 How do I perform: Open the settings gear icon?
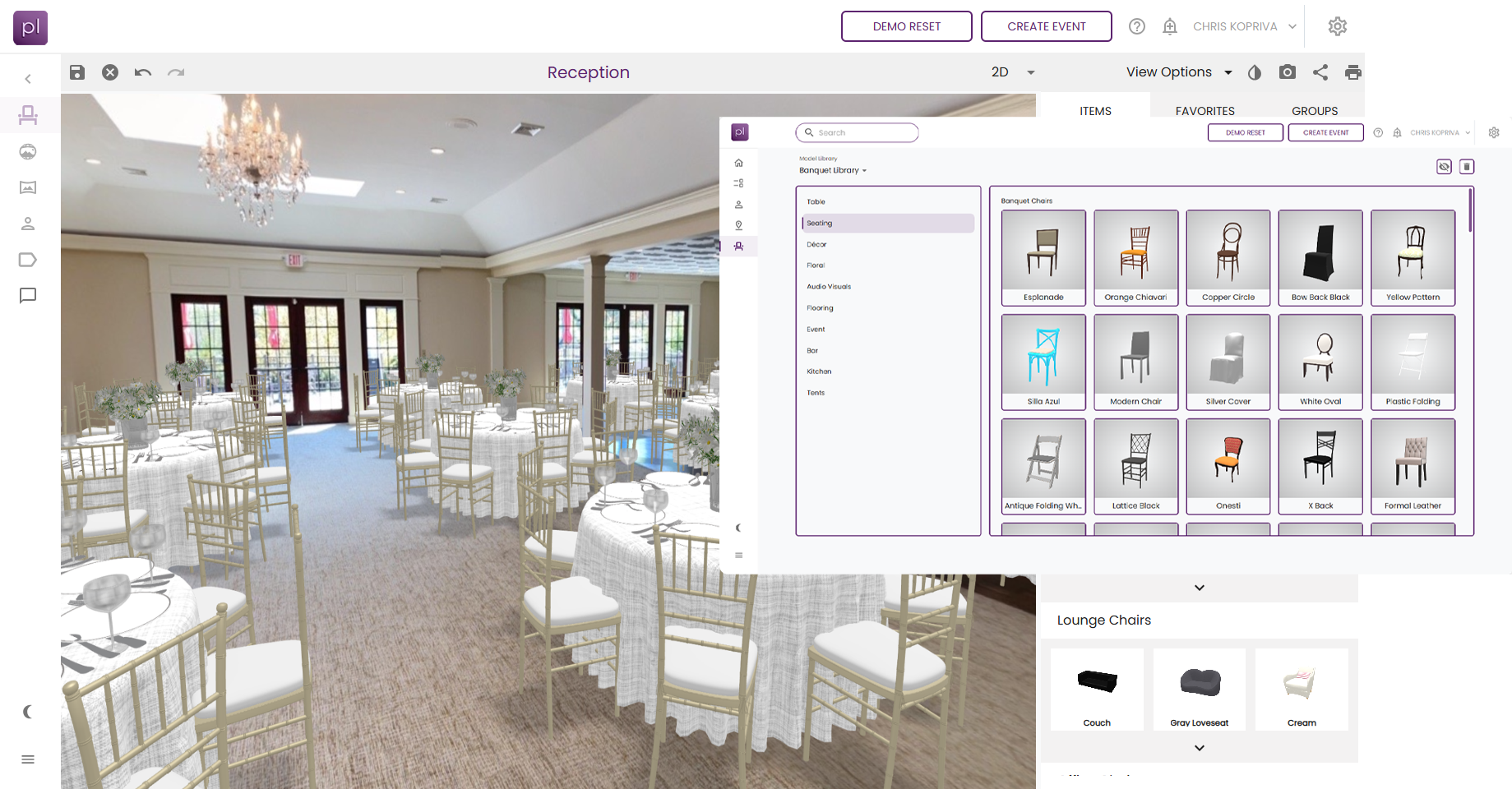point(1338,26)
